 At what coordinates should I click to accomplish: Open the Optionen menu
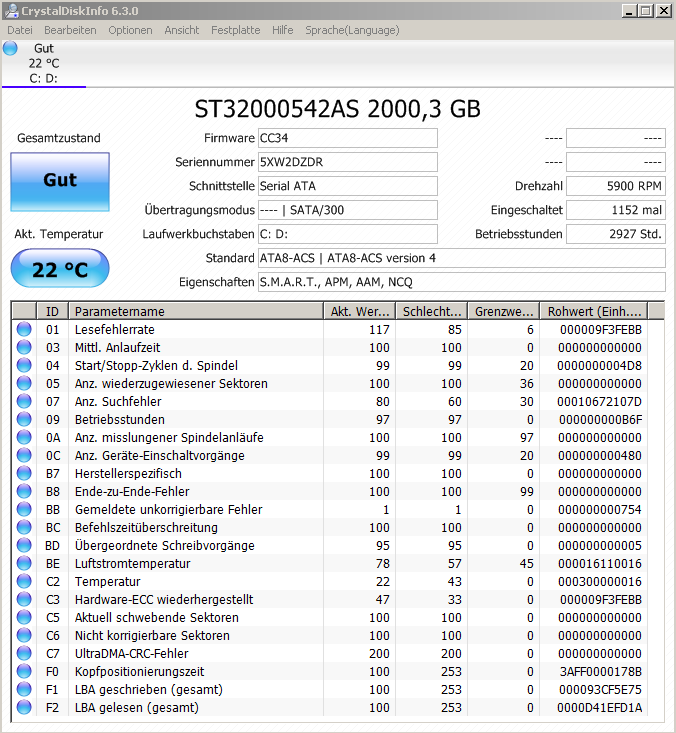(x=130, y=30)
